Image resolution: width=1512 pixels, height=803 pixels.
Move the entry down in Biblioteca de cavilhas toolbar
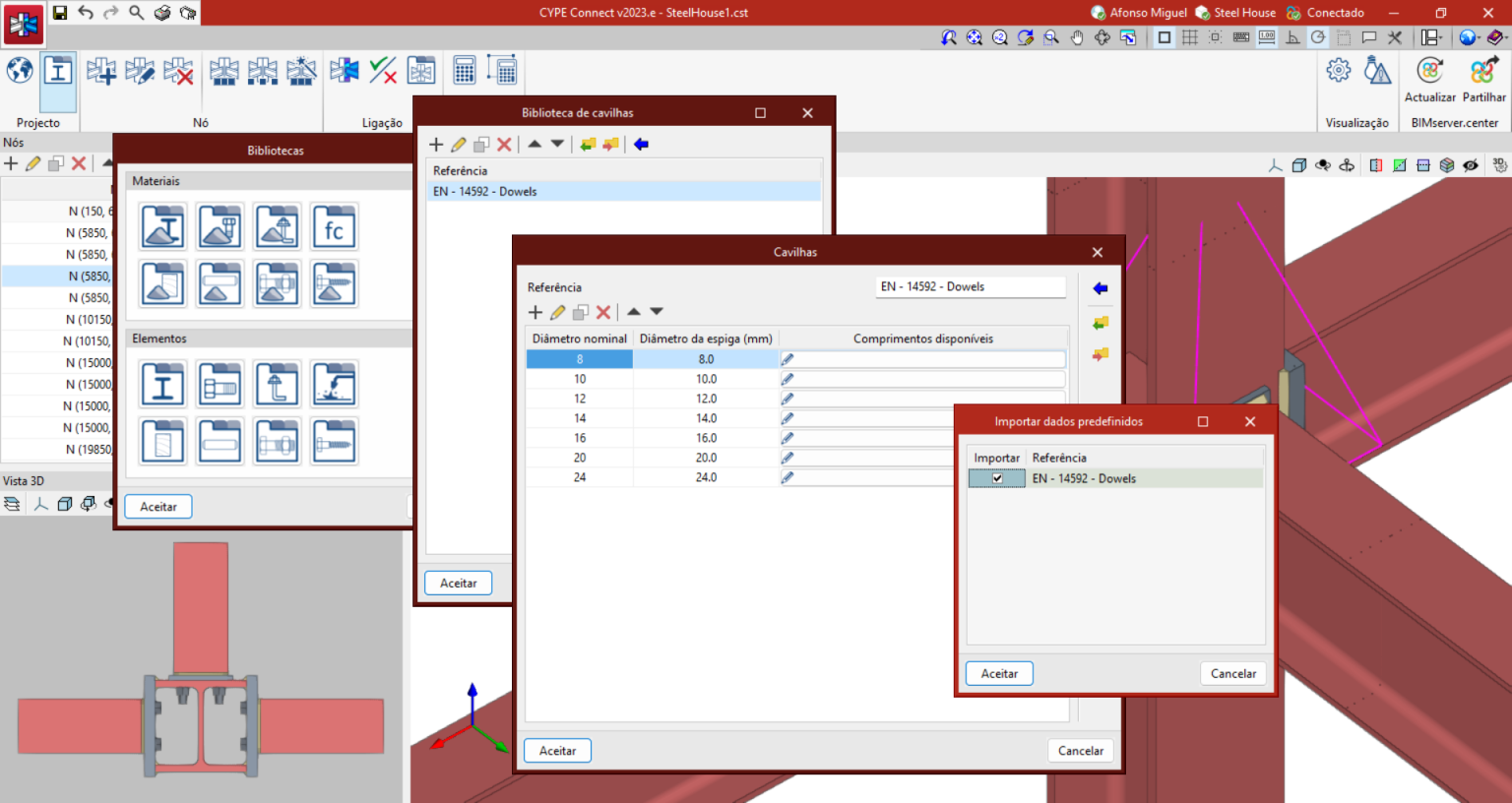coord(557,144)
